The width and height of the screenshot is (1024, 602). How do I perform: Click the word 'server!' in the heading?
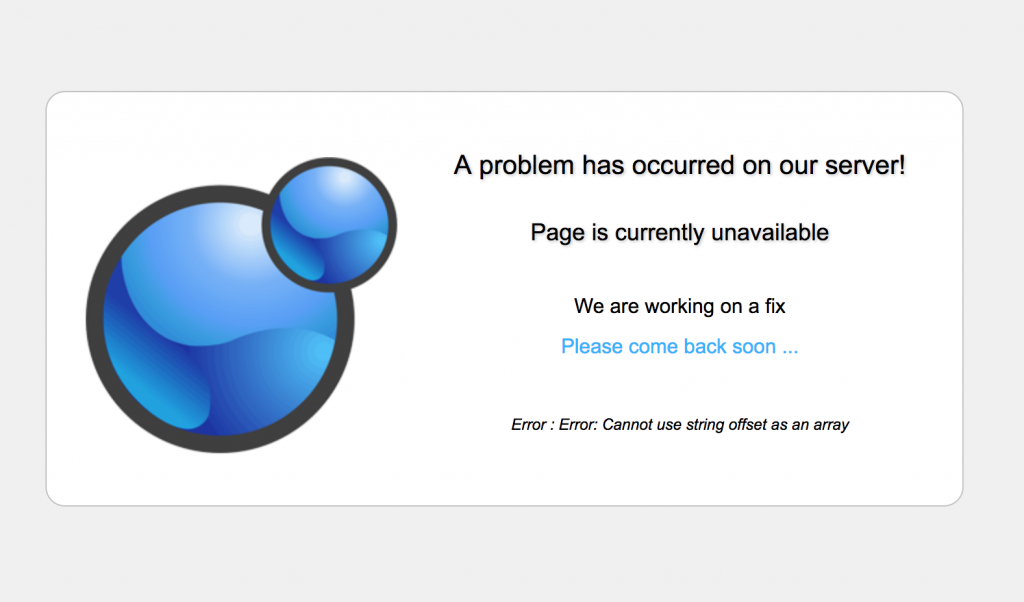click(x=865, y=165)
